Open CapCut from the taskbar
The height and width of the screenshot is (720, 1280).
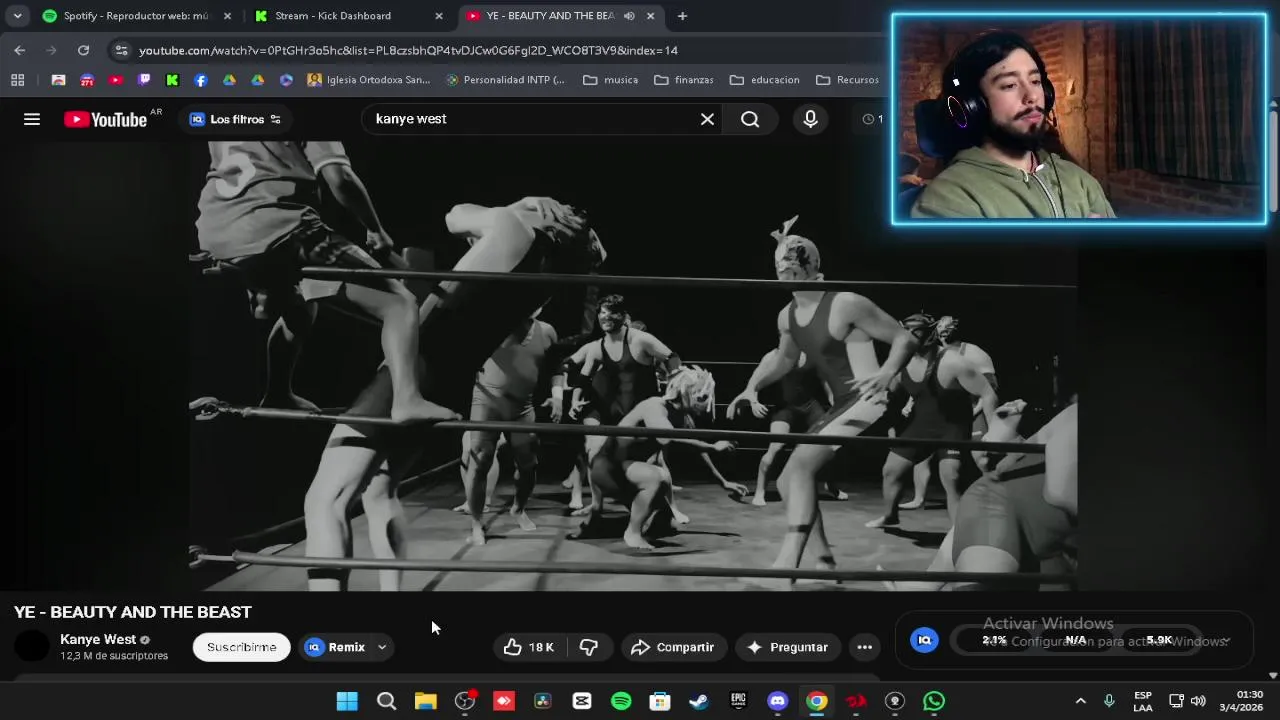tap(582, 701)
